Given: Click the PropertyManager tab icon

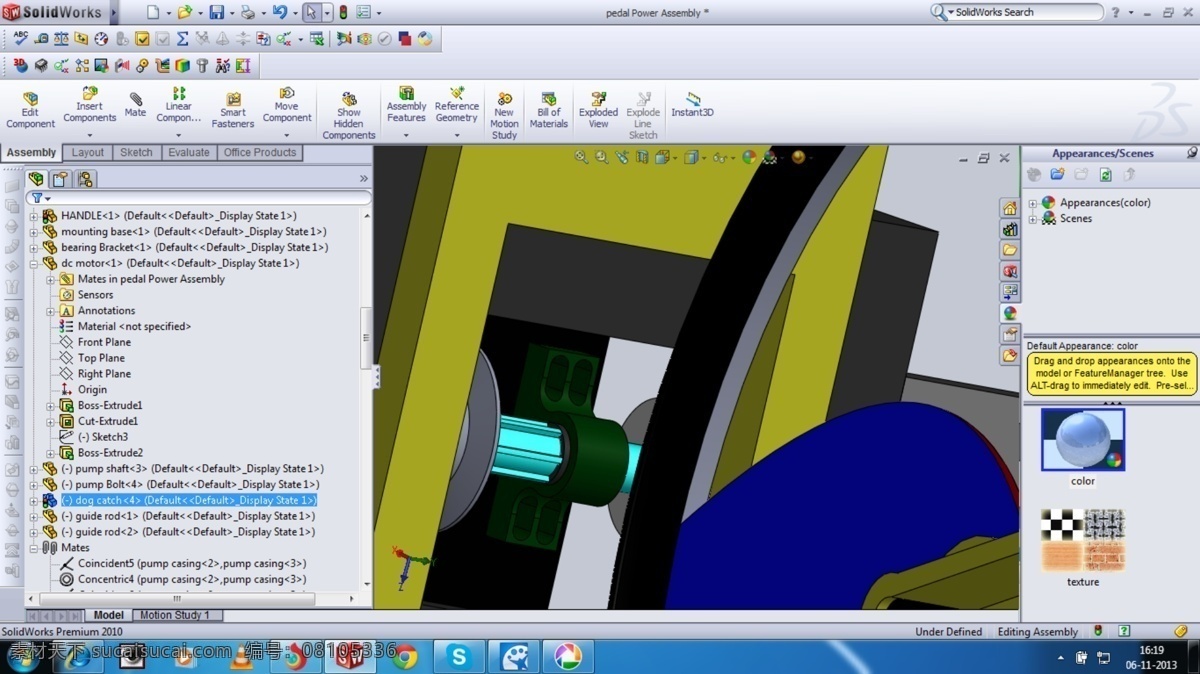Looking at the screenshot, I should click(60, 179).
